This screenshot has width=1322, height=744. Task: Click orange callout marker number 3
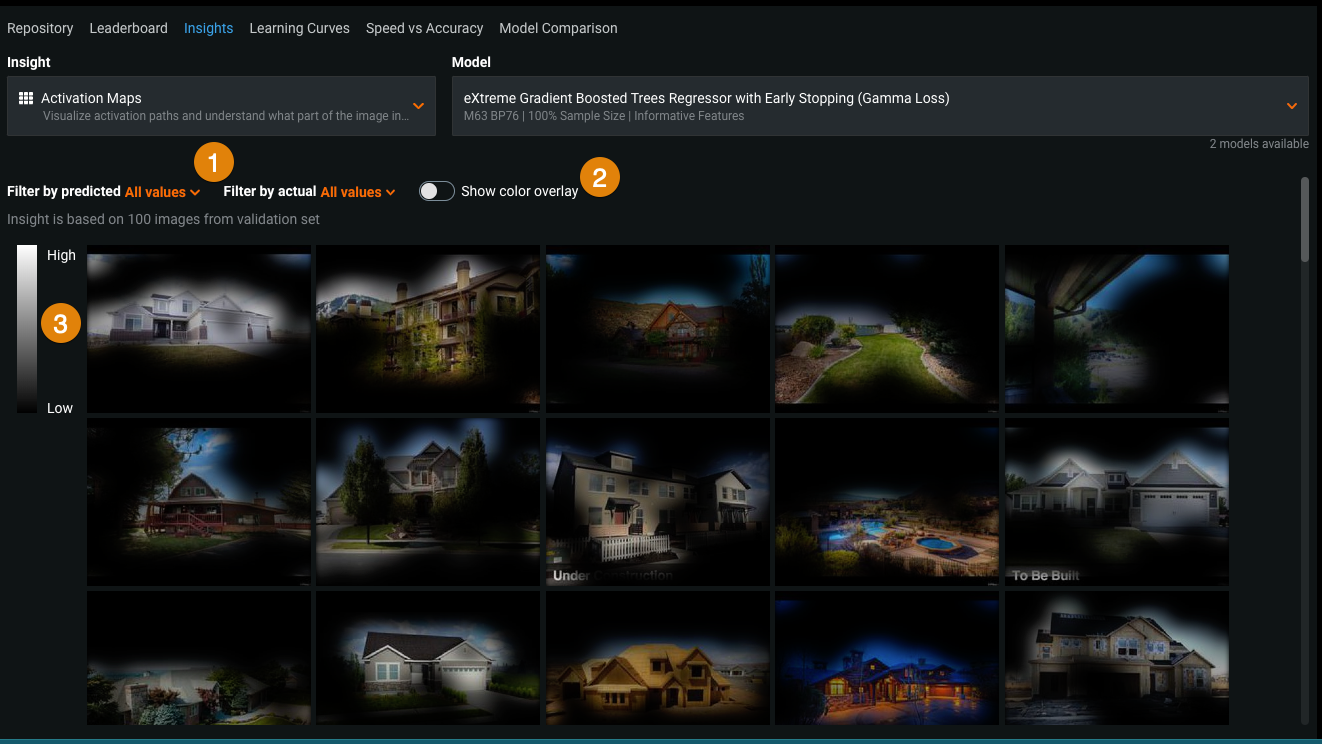[x=61, y=323]
